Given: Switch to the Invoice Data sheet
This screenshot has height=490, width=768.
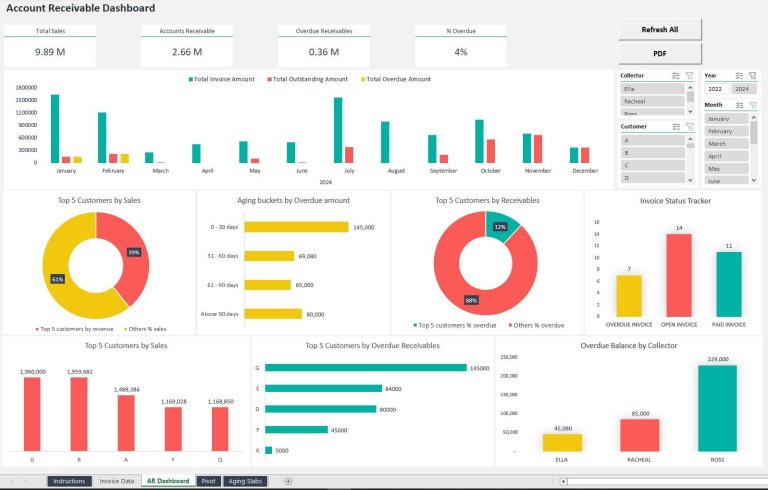Looking at the screenshot, I should (117, 481).
